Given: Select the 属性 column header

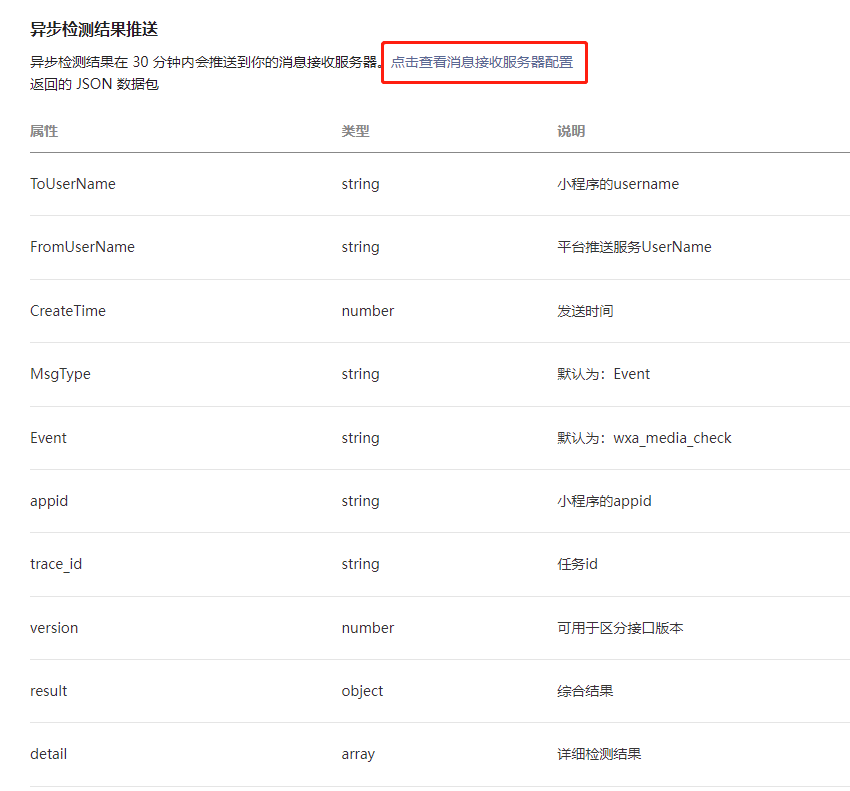Looking at the screenshot, I should point(44,131).
